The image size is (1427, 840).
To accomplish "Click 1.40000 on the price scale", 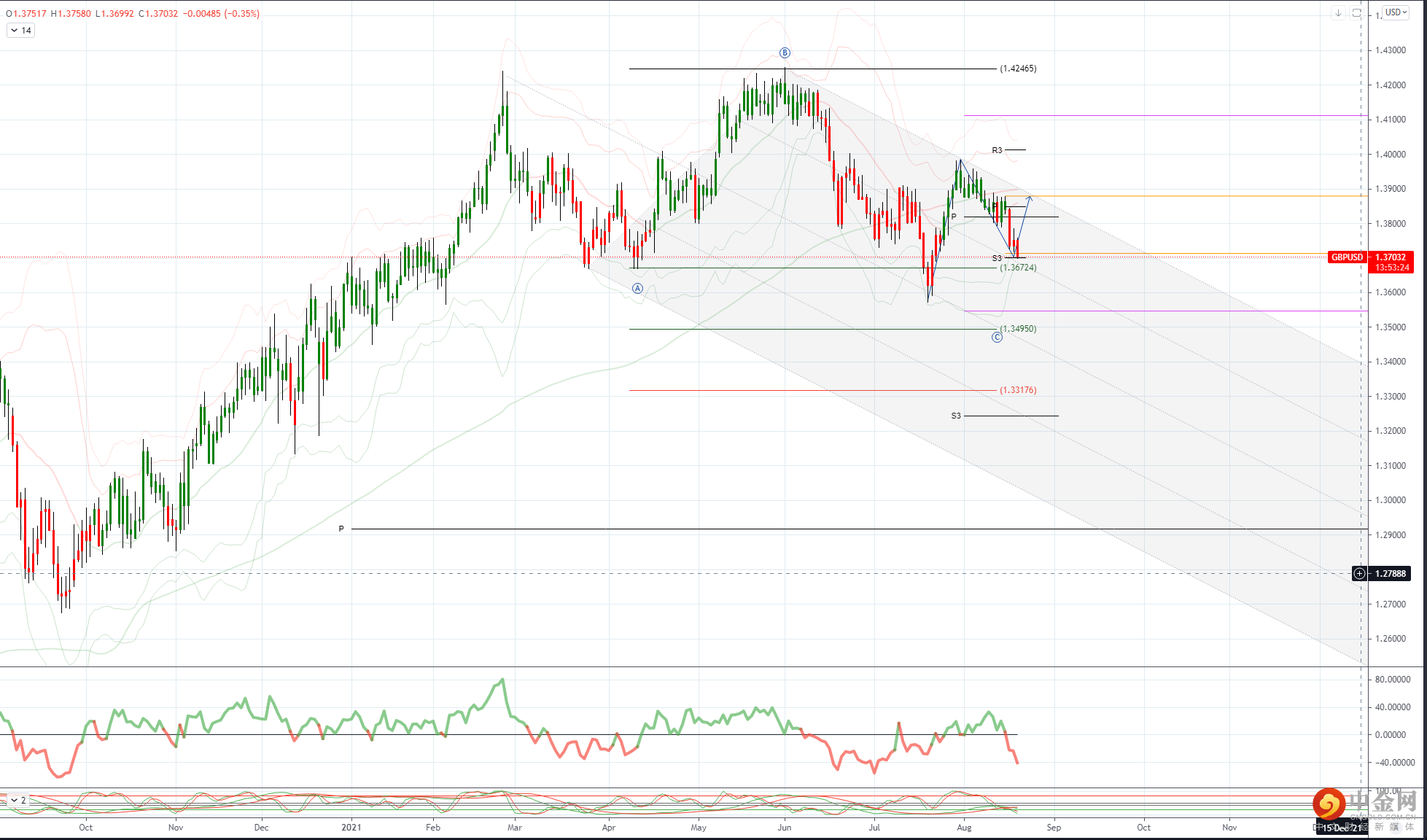I will 1390,155.
